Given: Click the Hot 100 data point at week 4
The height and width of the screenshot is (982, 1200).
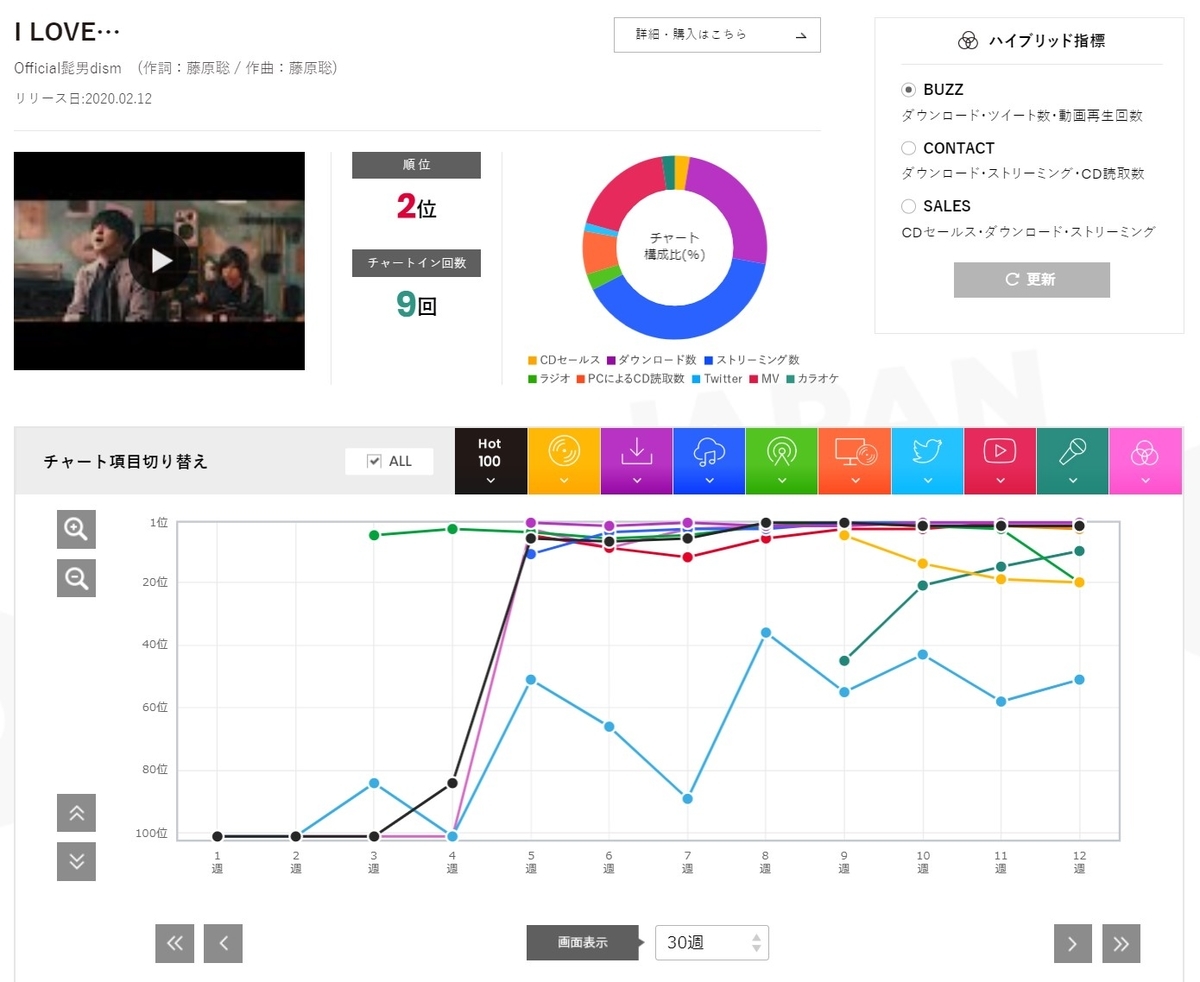Looking at the screenshot, I should (452, 782).
